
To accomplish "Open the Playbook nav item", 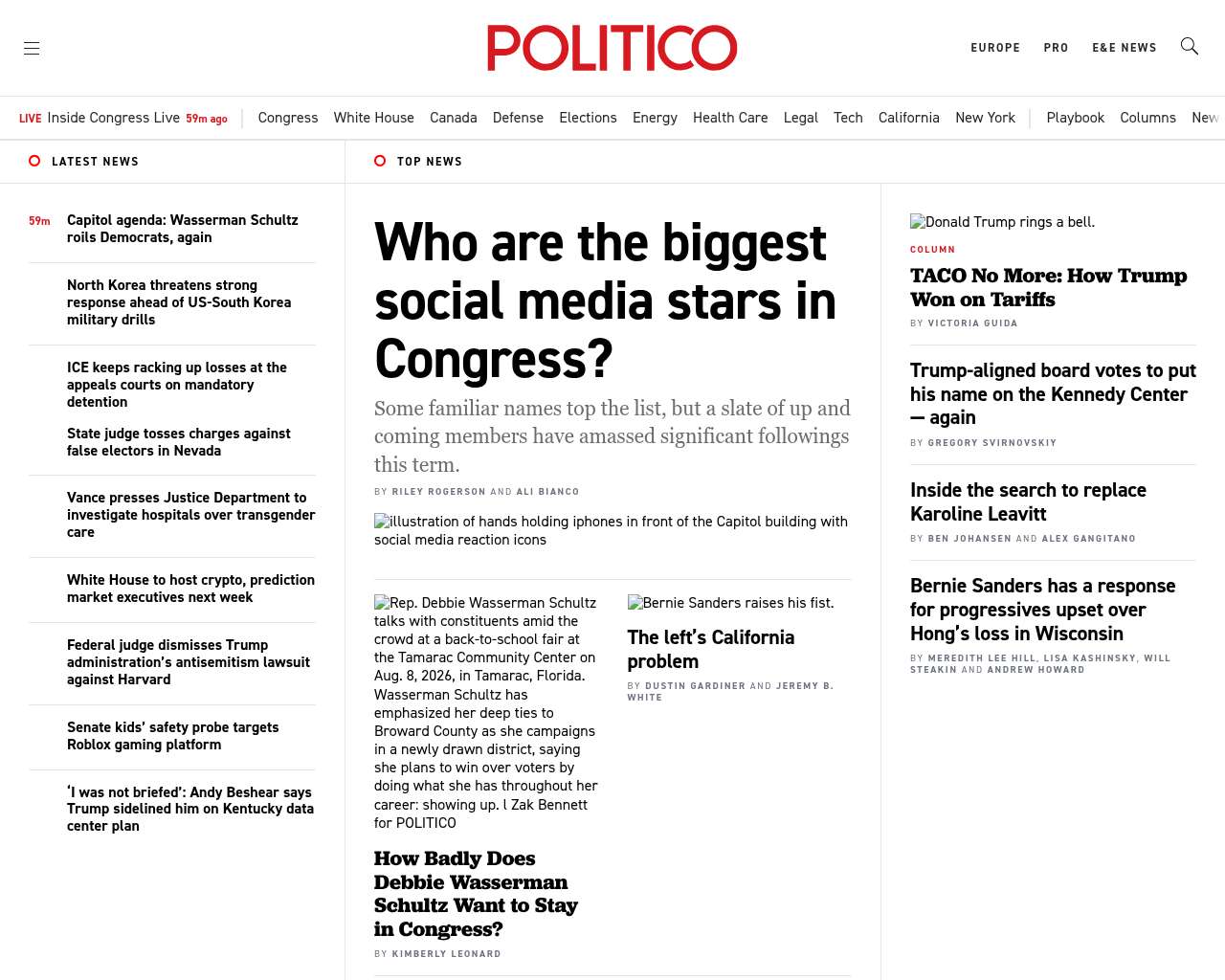I will [x=1075, y=118].
